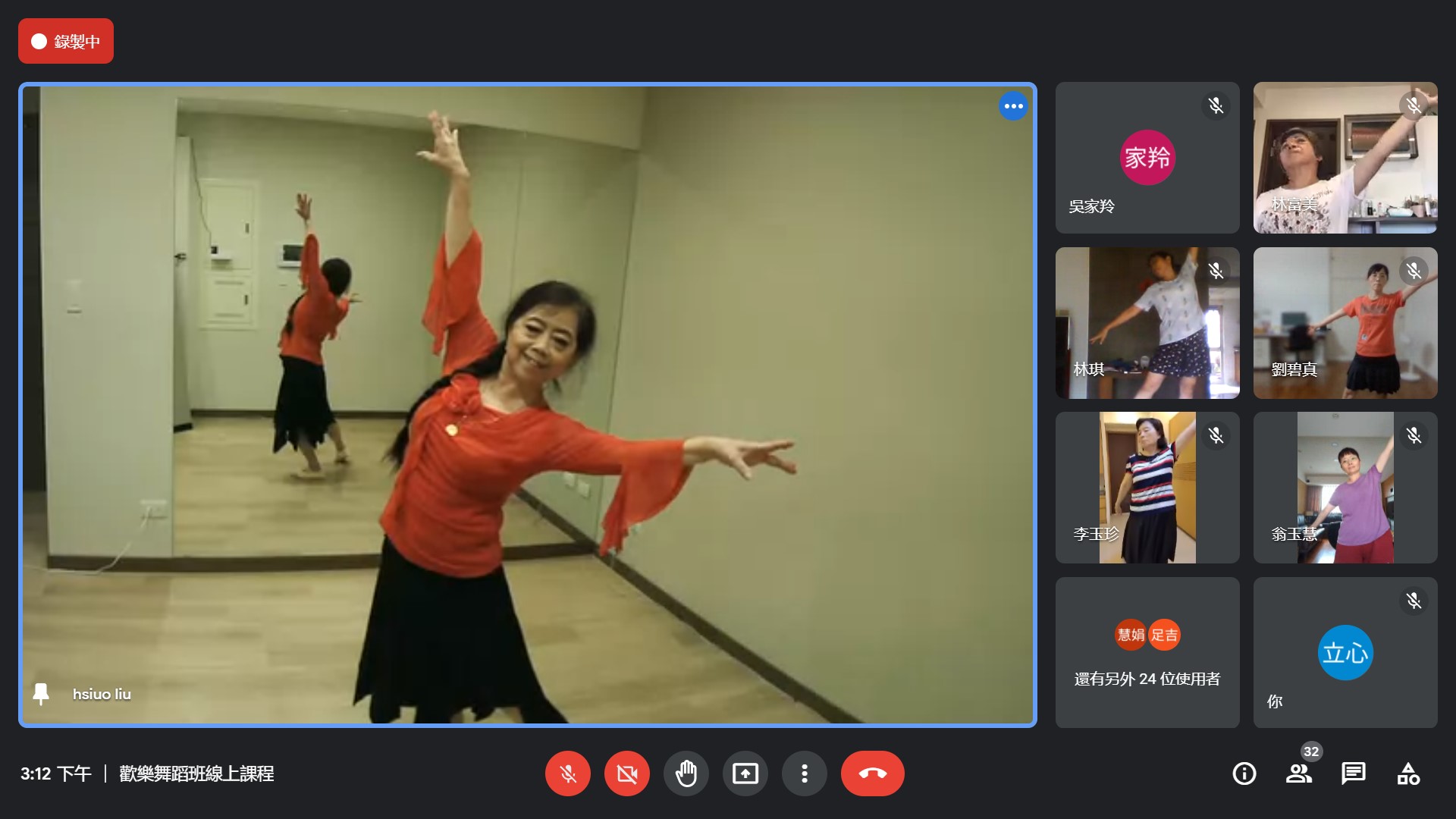The width and height of the screenshot is (1456, 819).
Task: Select the 林富美 video tile
Action: pyautogui.click(x=1345, y=158)
